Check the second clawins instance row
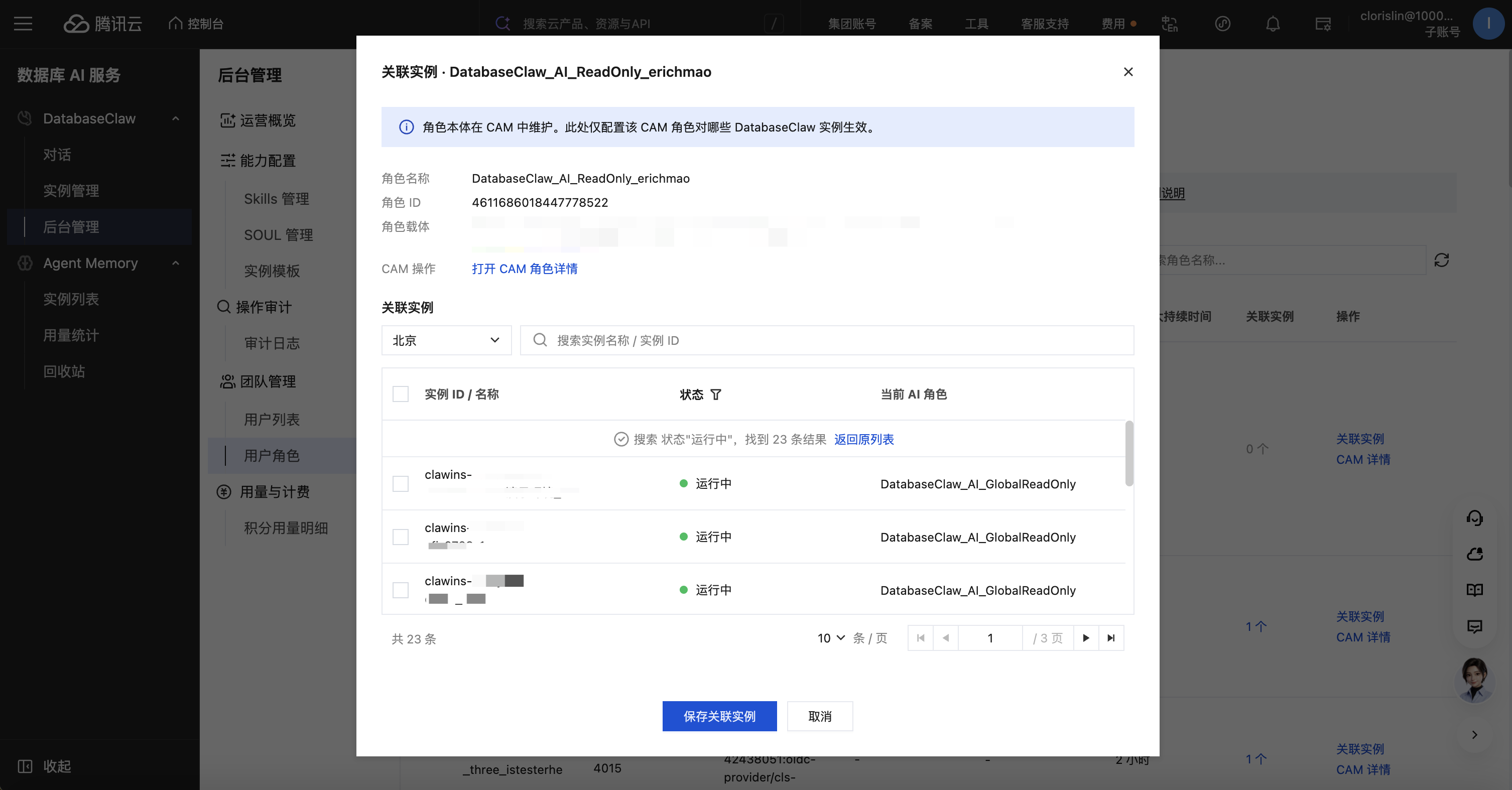The height and width of the screenshot is (790, 1512). click(x=400, y=537)
